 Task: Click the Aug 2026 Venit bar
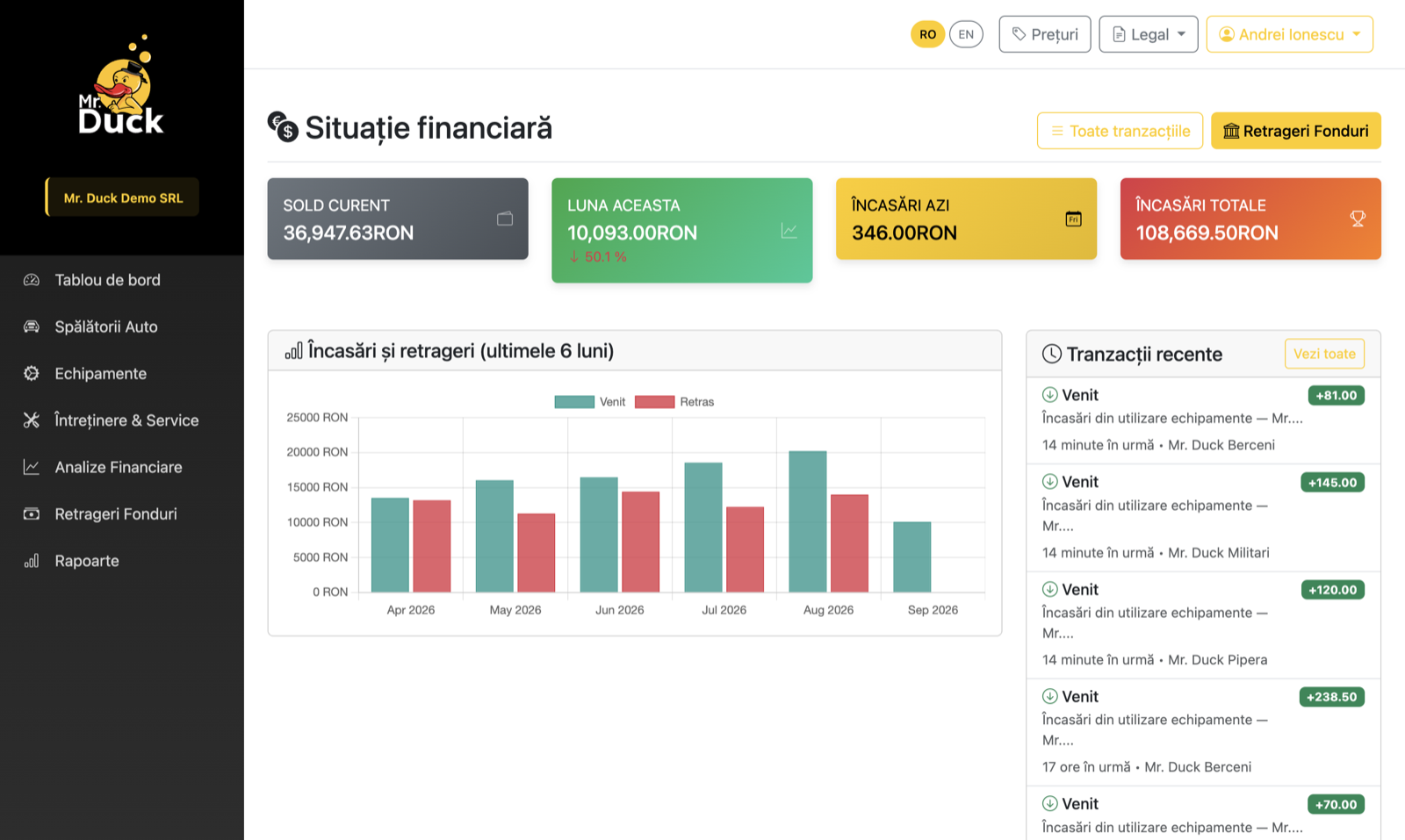click(808, 521)
